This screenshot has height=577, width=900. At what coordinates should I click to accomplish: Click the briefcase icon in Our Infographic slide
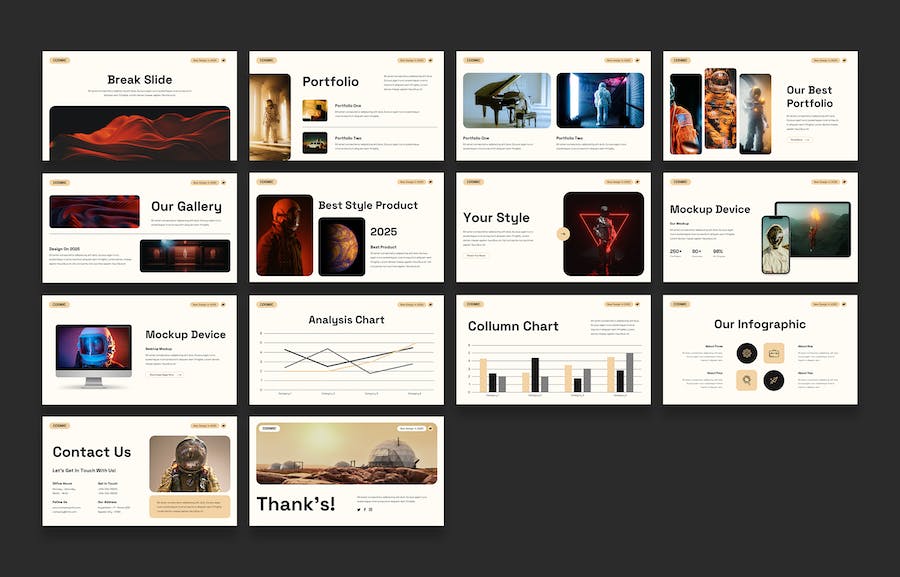[774, 353]
